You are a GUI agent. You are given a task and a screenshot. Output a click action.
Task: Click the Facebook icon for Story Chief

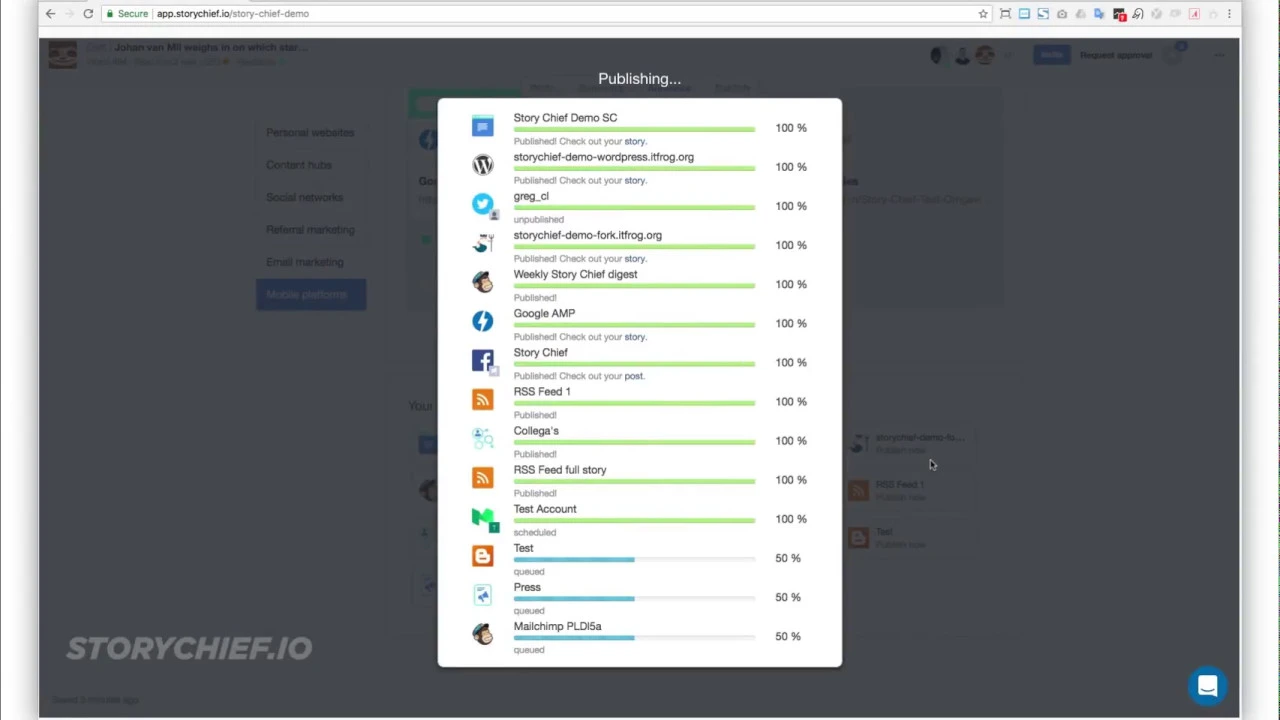click(x=483, y=360)
